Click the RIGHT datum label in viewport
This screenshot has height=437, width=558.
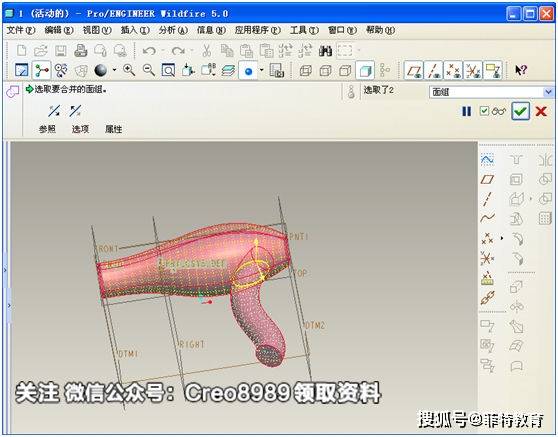tap(191, 344)
